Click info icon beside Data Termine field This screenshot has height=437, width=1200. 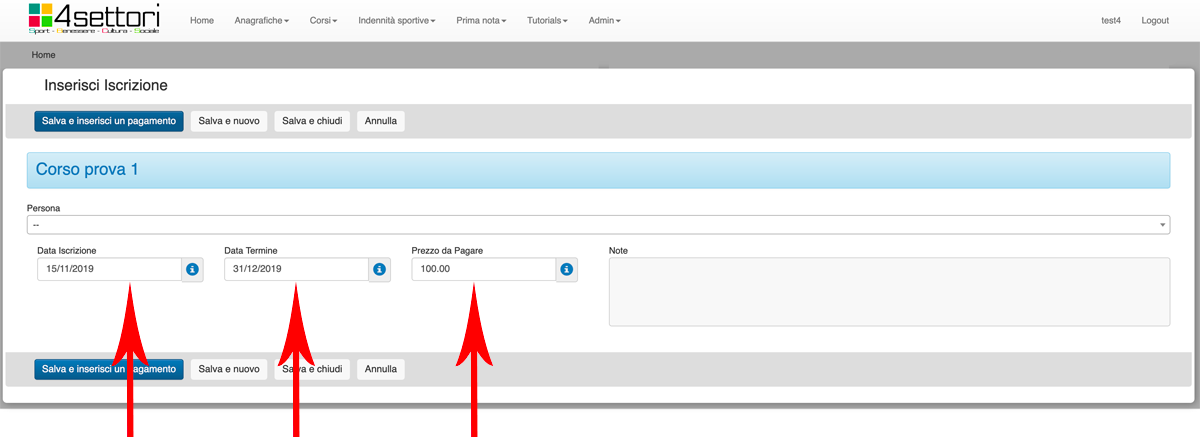pos(379,269)
